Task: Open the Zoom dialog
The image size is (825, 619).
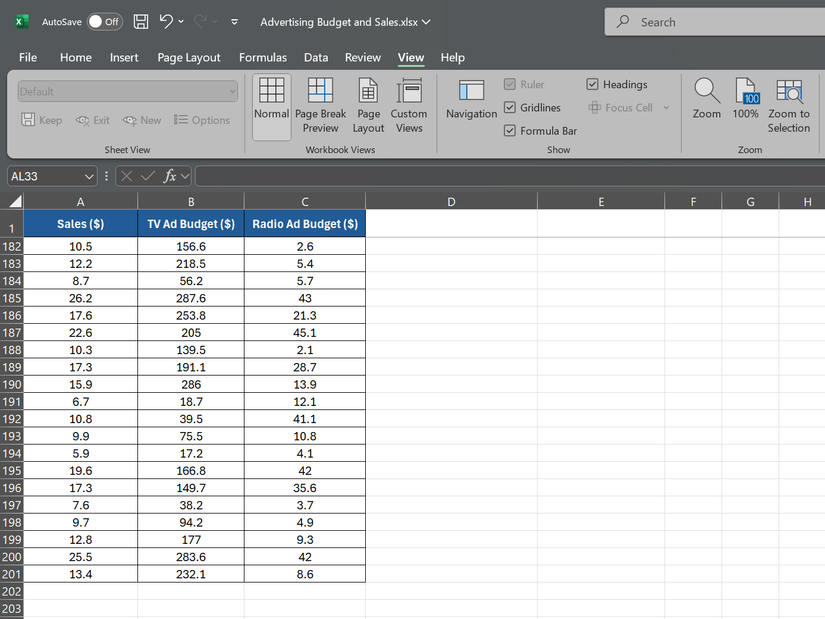Action: coord(706,105)
